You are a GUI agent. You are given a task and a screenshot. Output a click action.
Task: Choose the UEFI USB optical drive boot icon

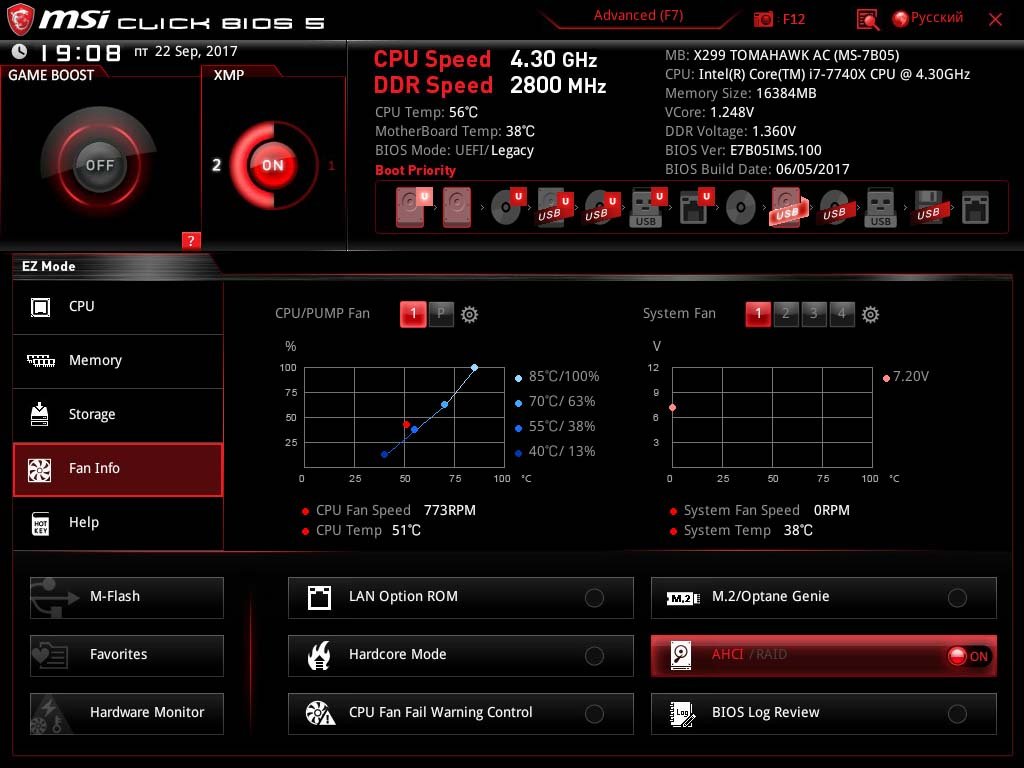click(x=601, y=207)
